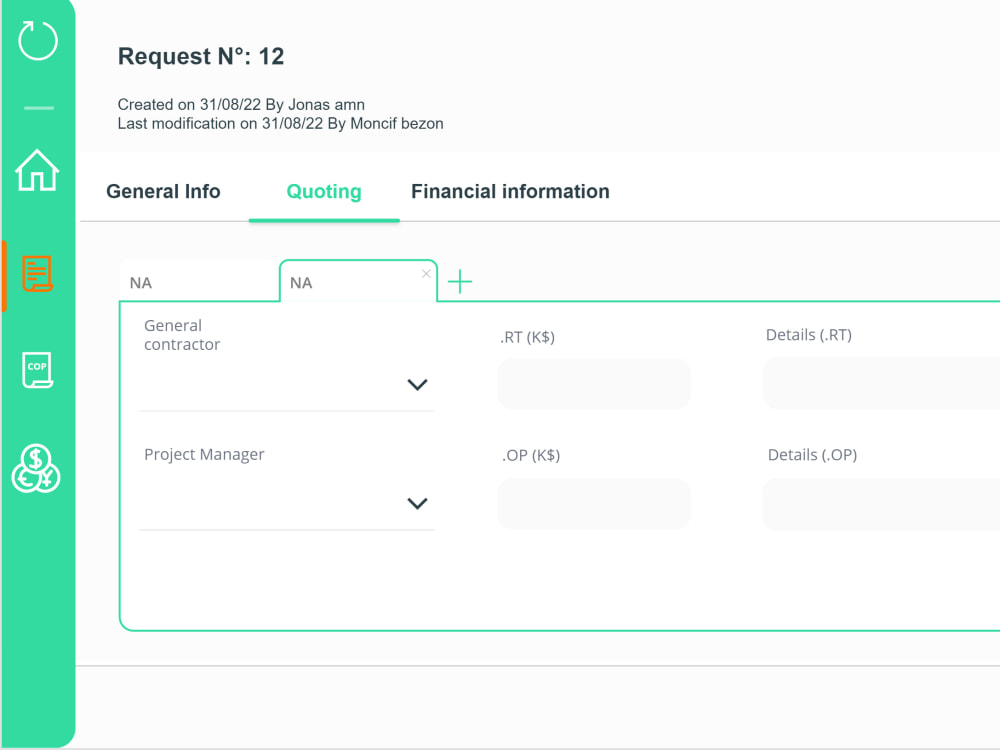Add a new quote tab with plus icon
Viewport: 1000px width, 750px height.
coord(460,281)
